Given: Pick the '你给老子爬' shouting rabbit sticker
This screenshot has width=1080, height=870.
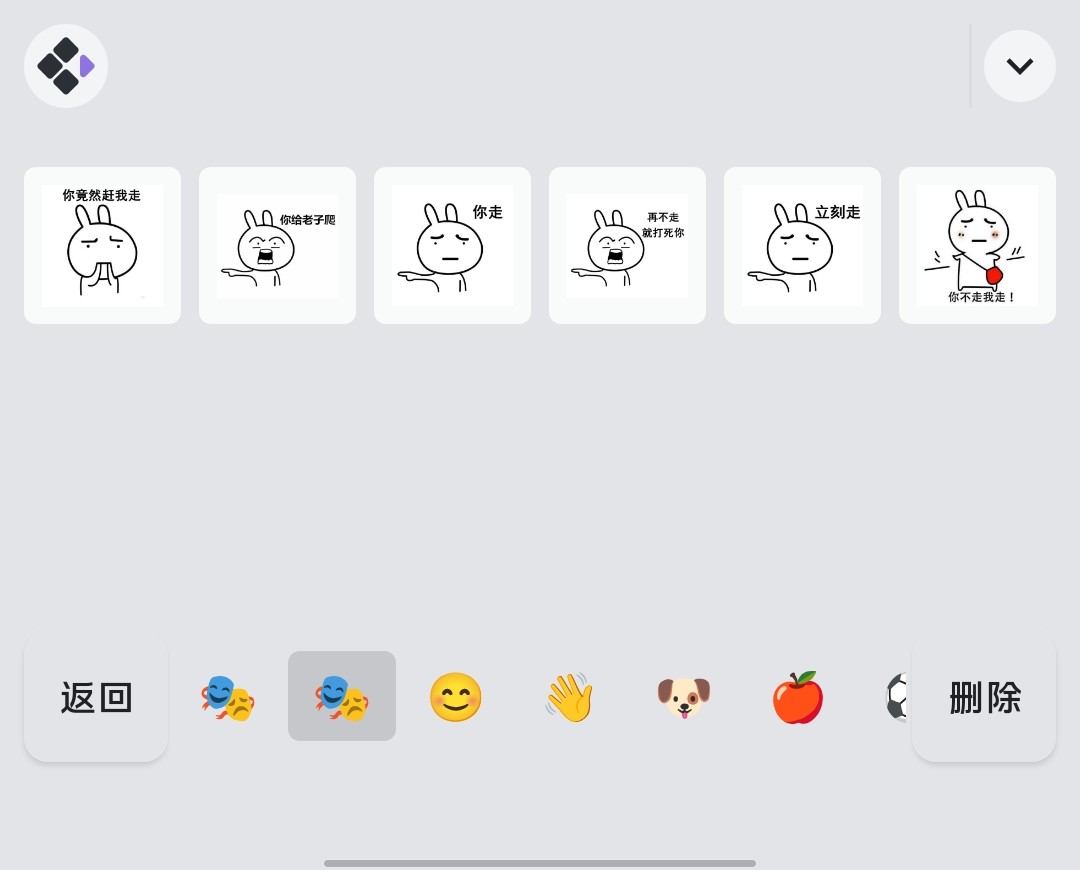Looking at the screenshot, I should coord(278,245).
